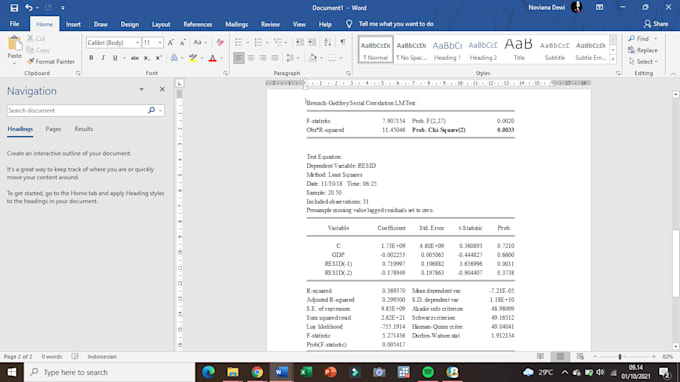Viewport: 680px width, 382px height.
Task: Close the Navigation pane
Action: (x=162, y=89)
